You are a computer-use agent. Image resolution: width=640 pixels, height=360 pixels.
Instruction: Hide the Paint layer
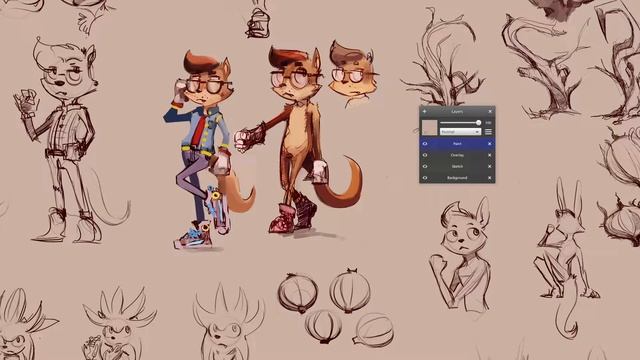tap(425, 144)
